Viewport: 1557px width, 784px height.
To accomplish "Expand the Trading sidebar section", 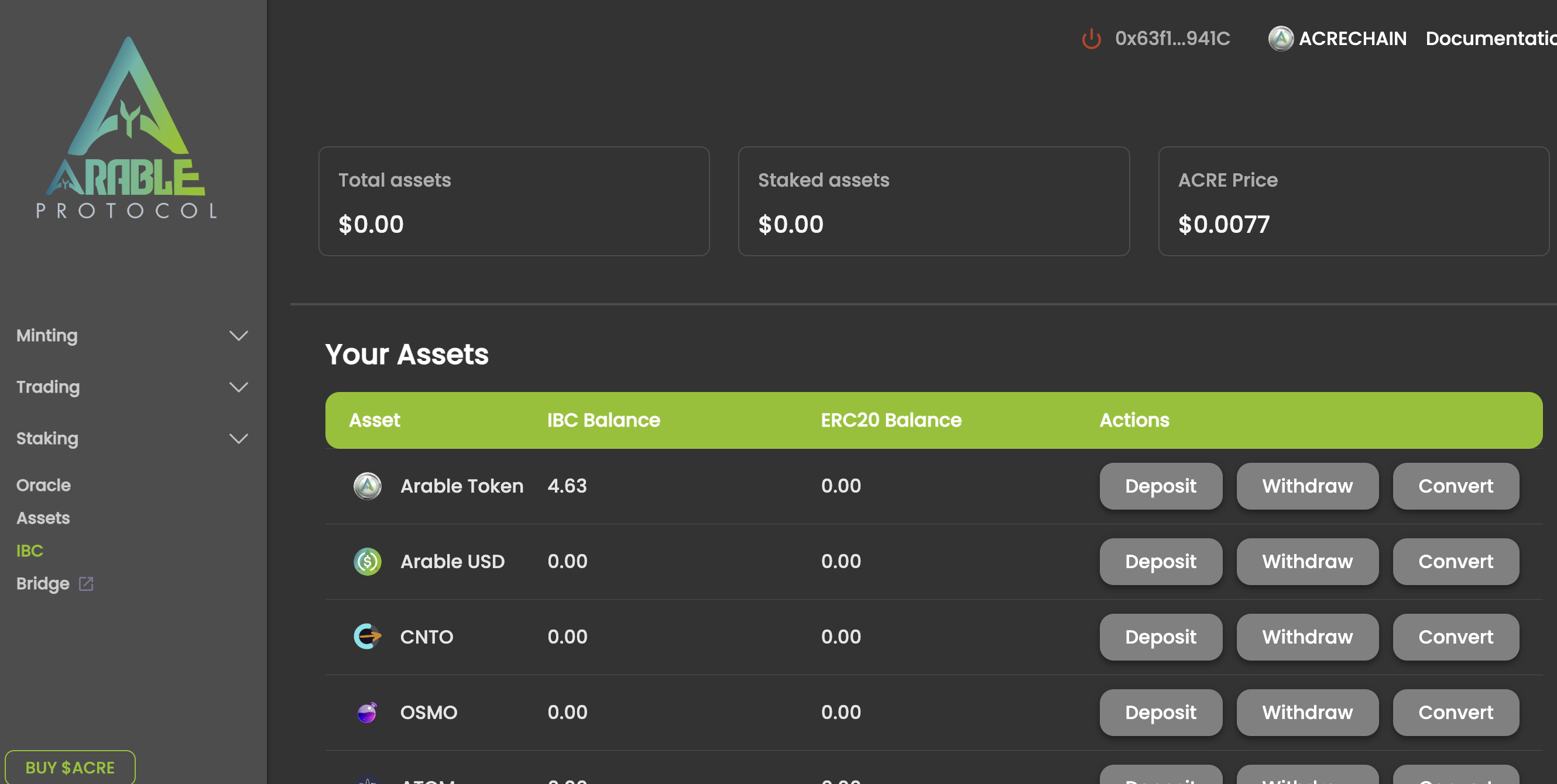I will point(239,387).
